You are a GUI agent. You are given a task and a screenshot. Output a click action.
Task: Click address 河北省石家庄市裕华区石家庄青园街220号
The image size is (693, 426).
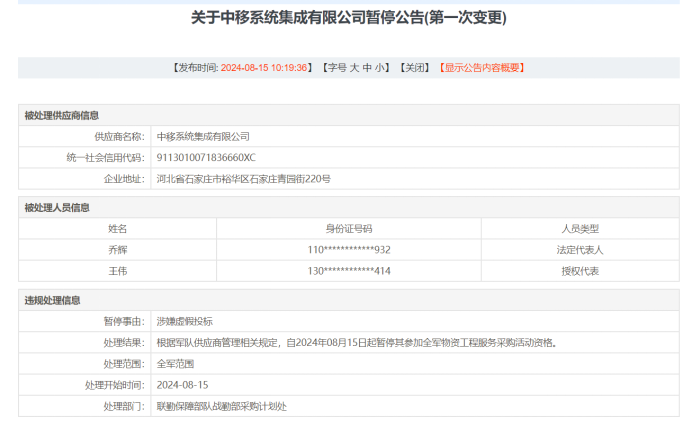(x=244, y=179)
